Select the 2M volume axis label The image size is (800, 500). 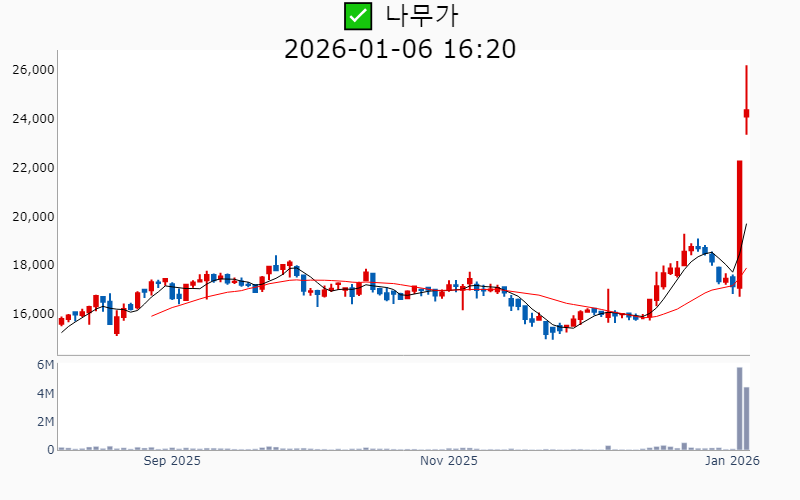point(45,422)
